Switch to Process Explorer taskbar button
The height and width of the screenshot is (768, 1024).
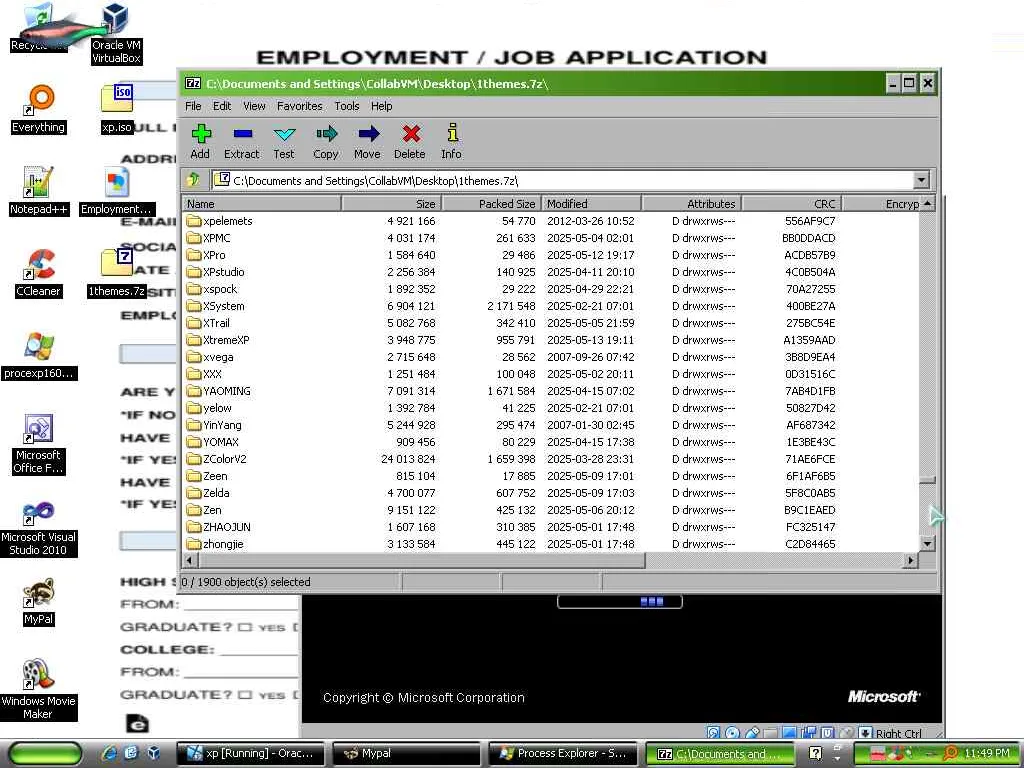coord(564,753)
